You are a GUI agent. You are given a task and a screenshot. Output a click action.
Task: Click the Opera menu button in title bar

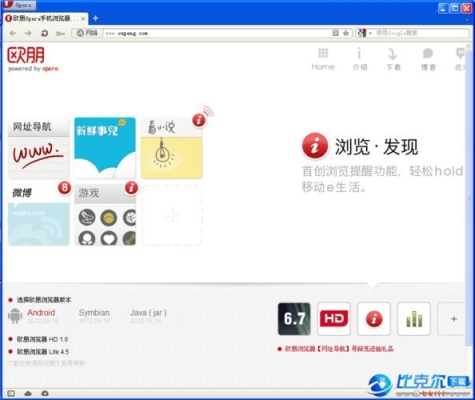pos(19,5)
